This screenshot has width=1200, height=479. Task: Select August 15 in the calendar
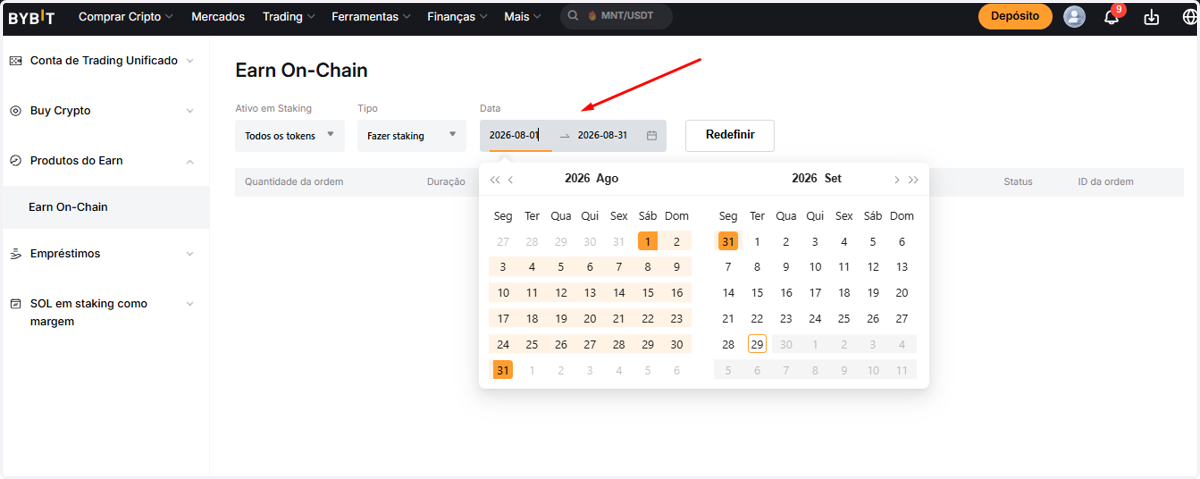(648, 293)
